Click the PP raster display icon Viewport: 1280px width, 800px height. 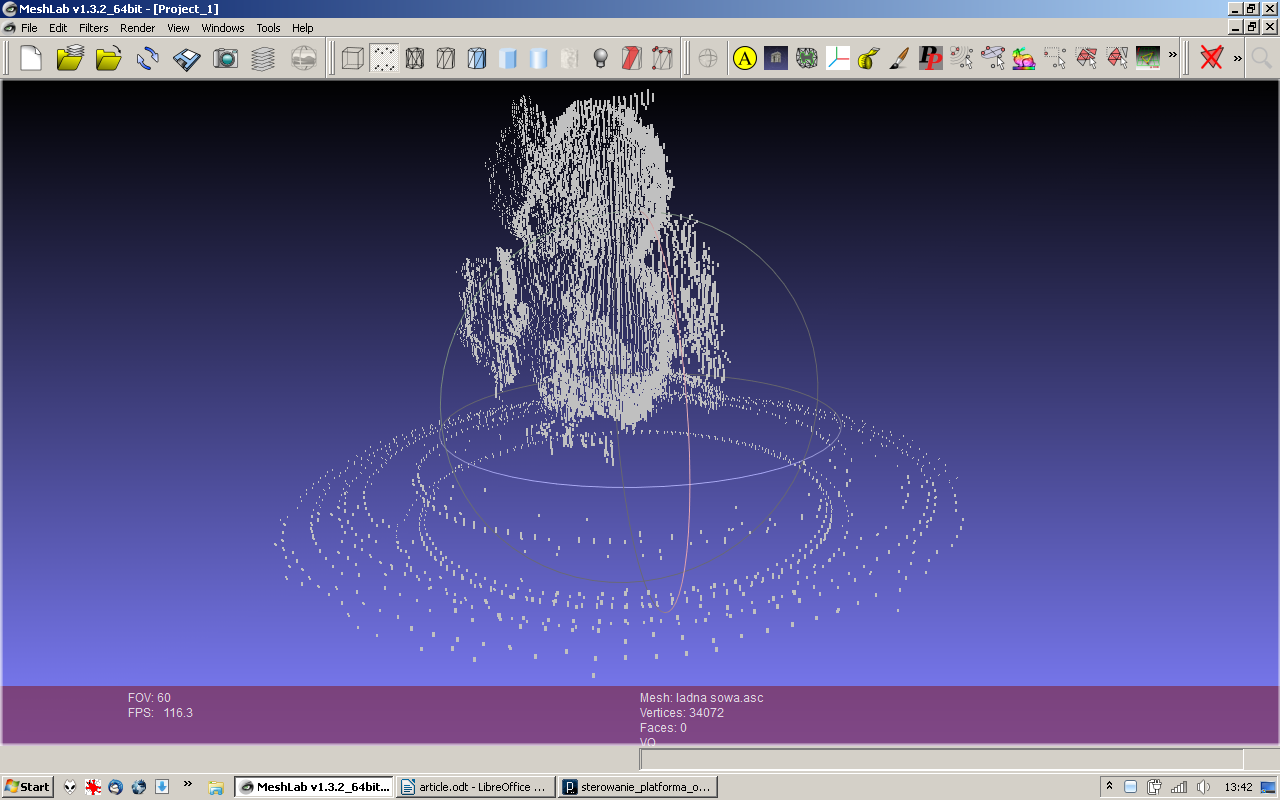(x=930, y=58)
